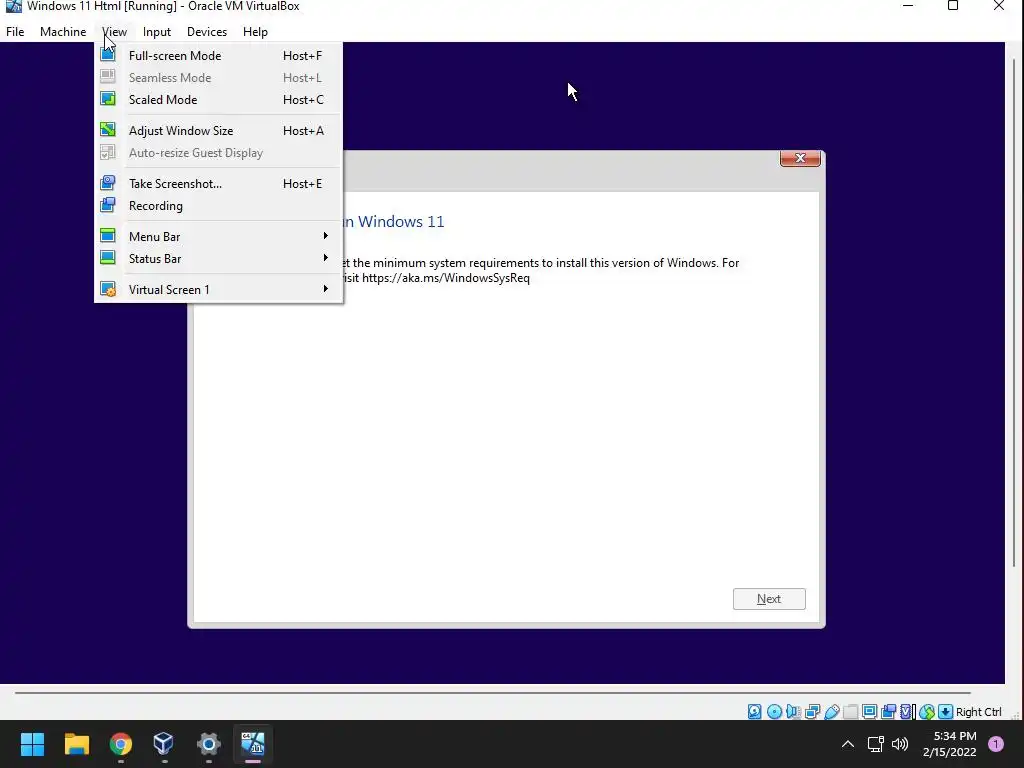Open the File menu

15,31
